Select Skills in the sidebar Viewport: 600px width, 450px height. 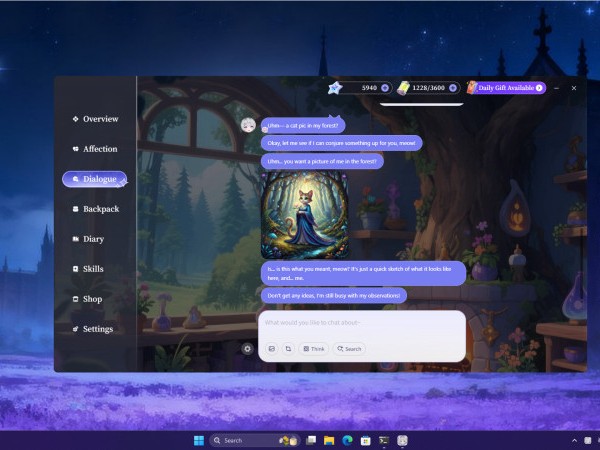click(x=88, y=269)
